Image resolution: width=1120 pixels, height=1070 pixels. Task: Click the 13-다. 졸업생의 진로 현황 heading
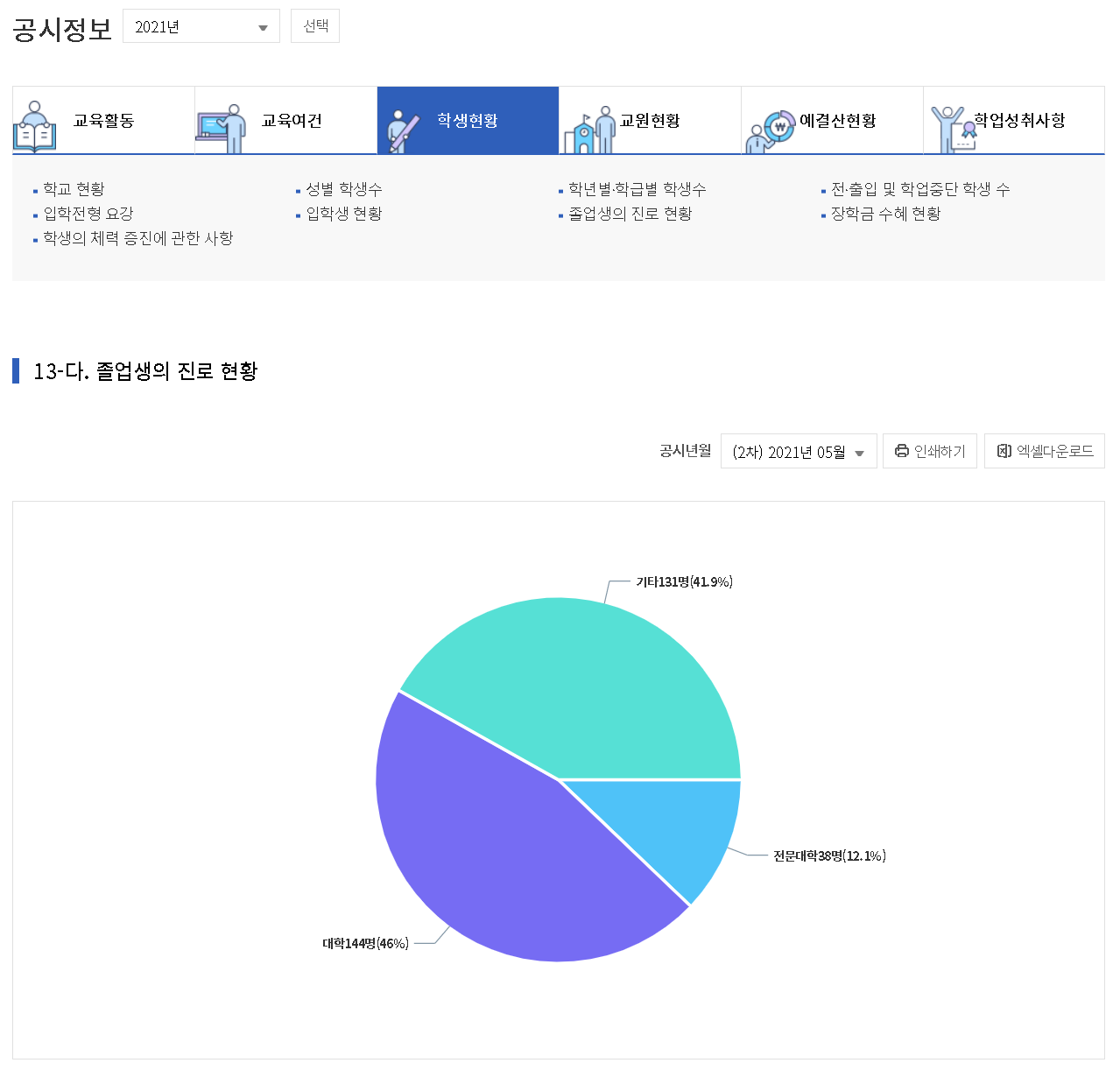tap(145, 371)
